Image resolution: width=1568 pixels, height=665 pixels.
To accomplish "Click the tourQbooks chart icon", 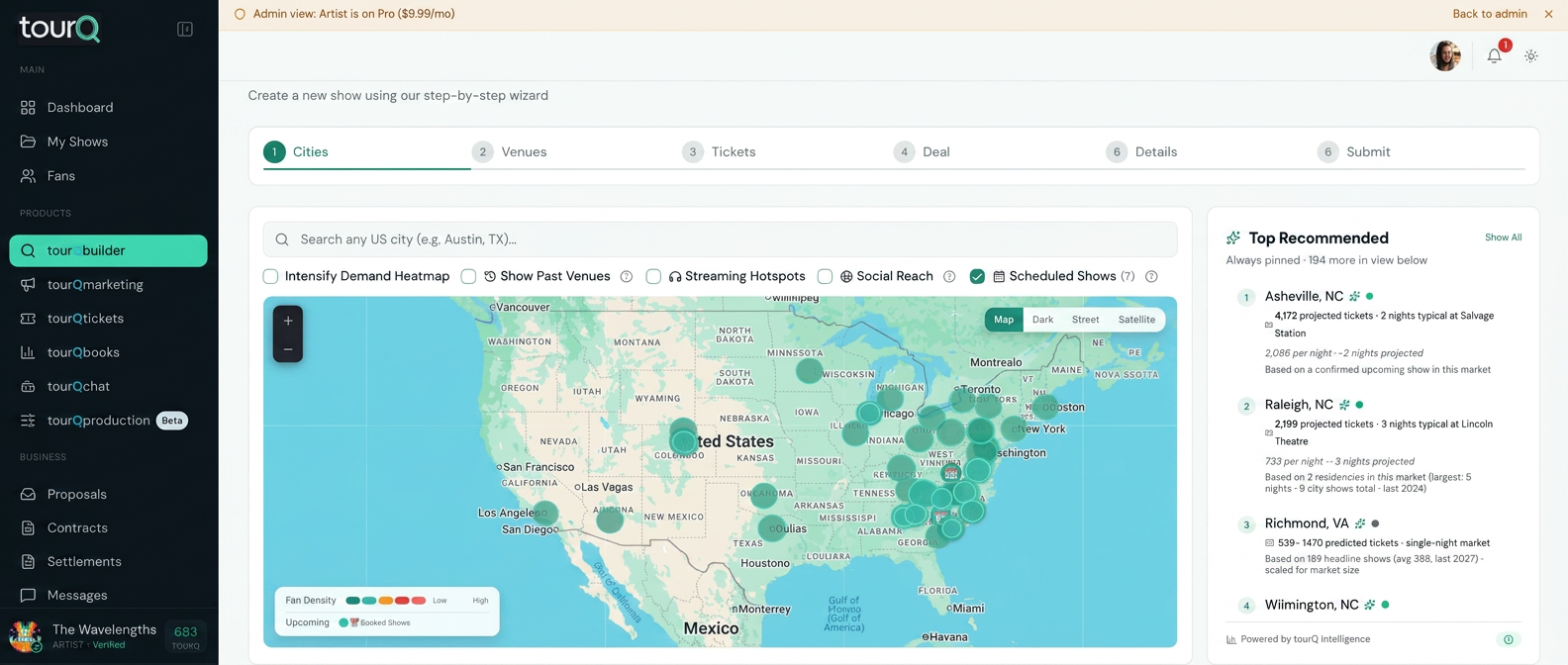I will click(28, 352).
